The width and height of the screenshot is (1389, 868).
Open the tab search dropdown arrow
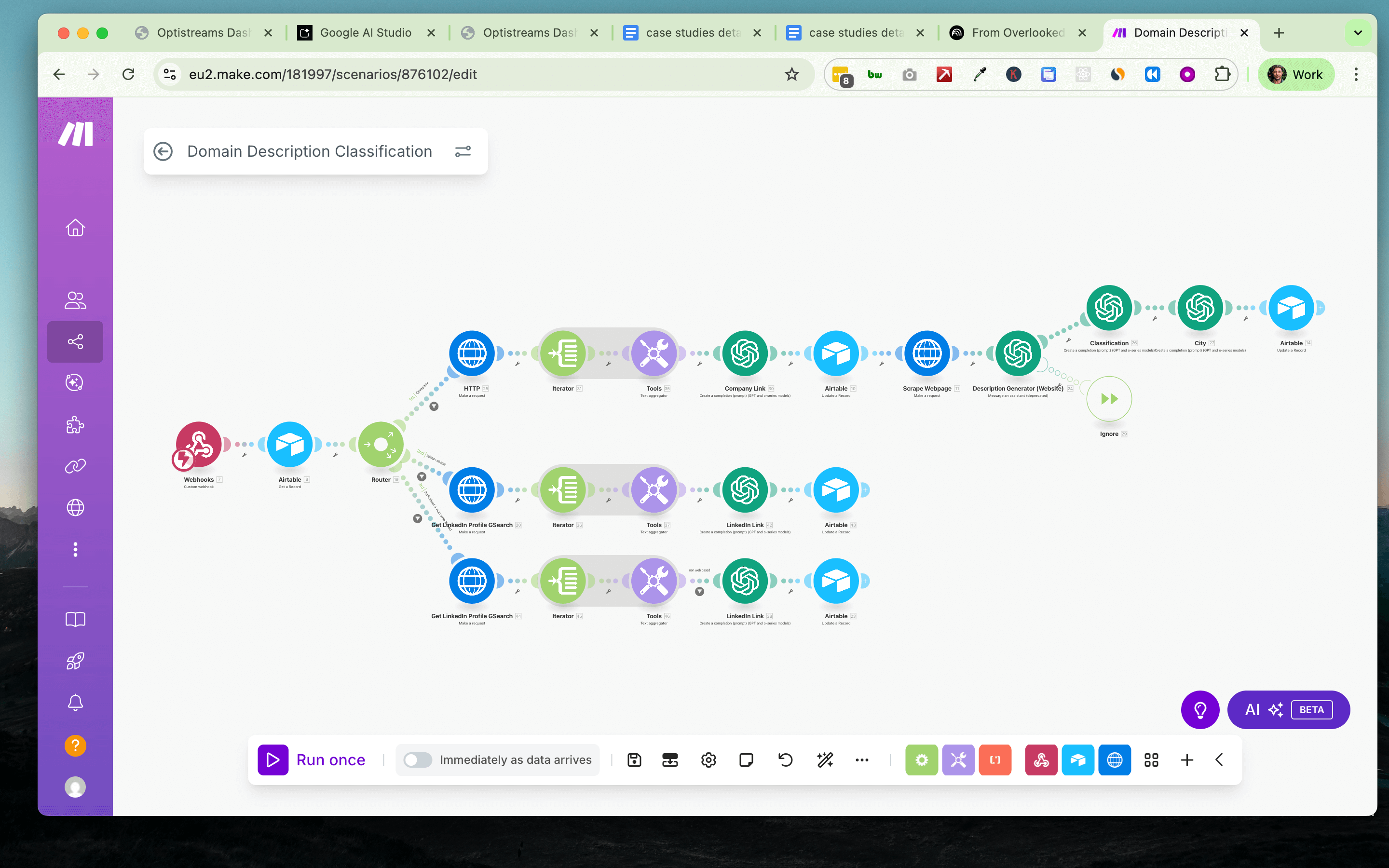[1358, 33]
